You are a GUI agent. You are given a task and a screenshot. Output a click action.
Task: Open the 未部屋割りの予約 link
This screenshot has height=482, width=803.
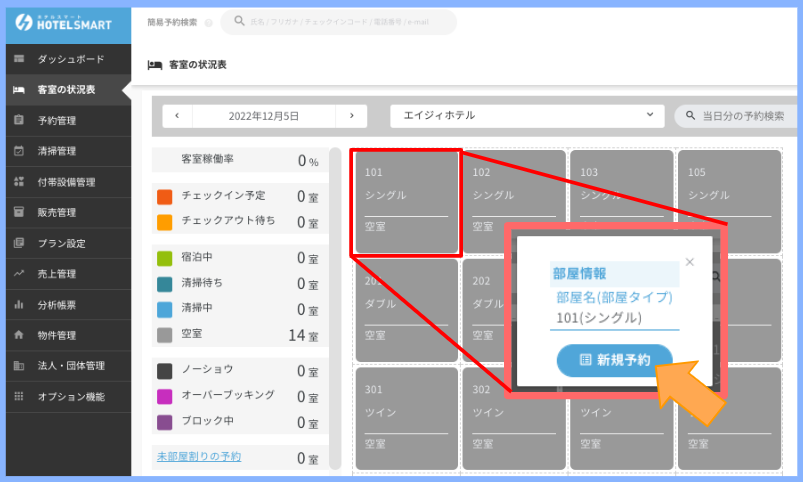click(x=199, y=457)
